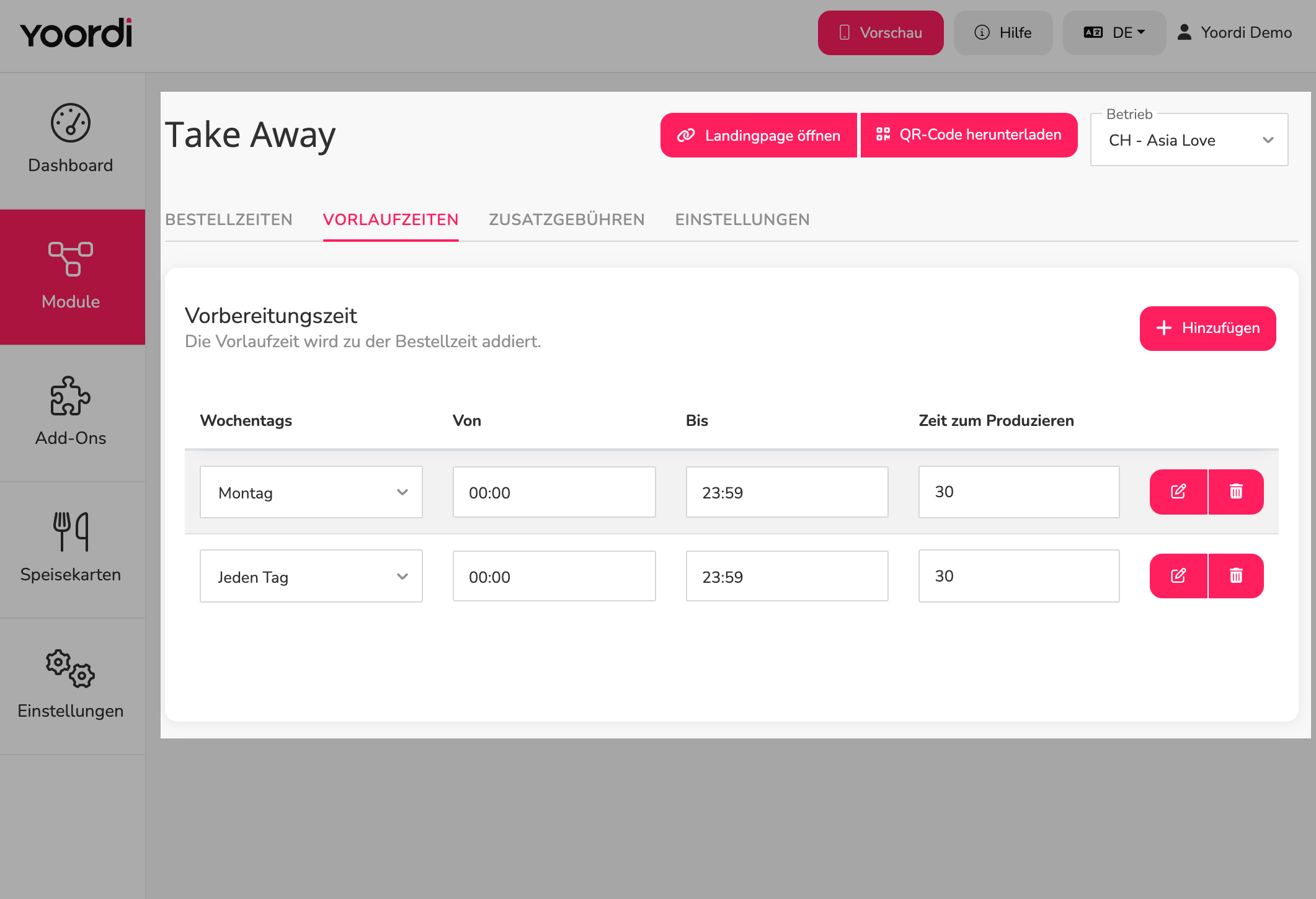Open the Einstellungen tab in Take Away

742,219
